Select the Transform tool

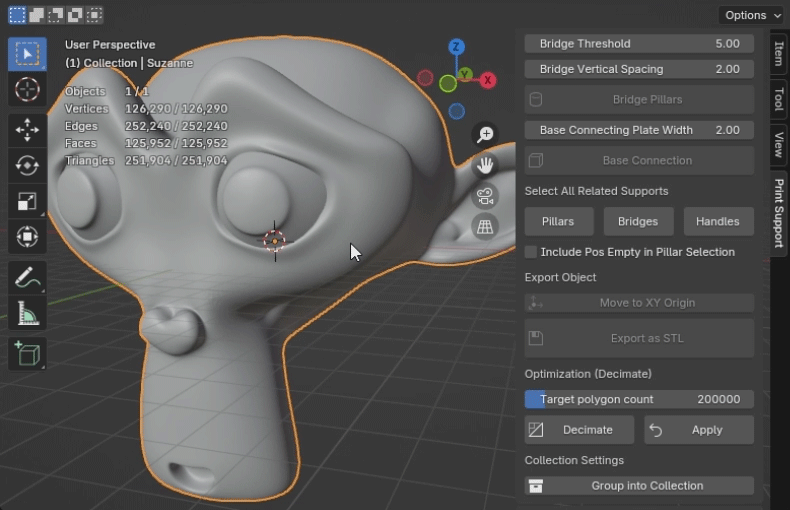click(27, 236)
